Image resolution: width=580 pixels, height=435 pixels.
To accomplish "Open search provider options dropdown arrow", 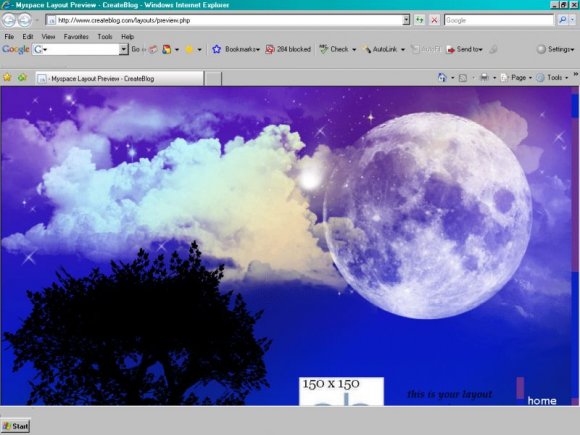I will [572, 20].
